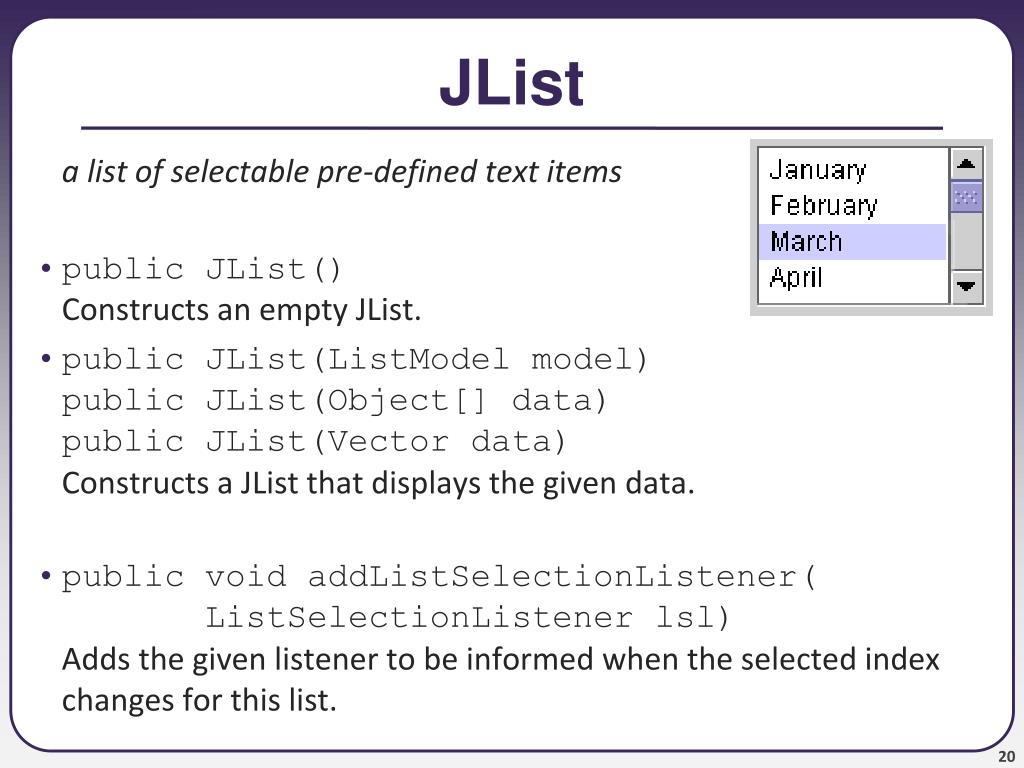Click the list scrollbar thumb

pyautogui.click(x=967, y=197)
